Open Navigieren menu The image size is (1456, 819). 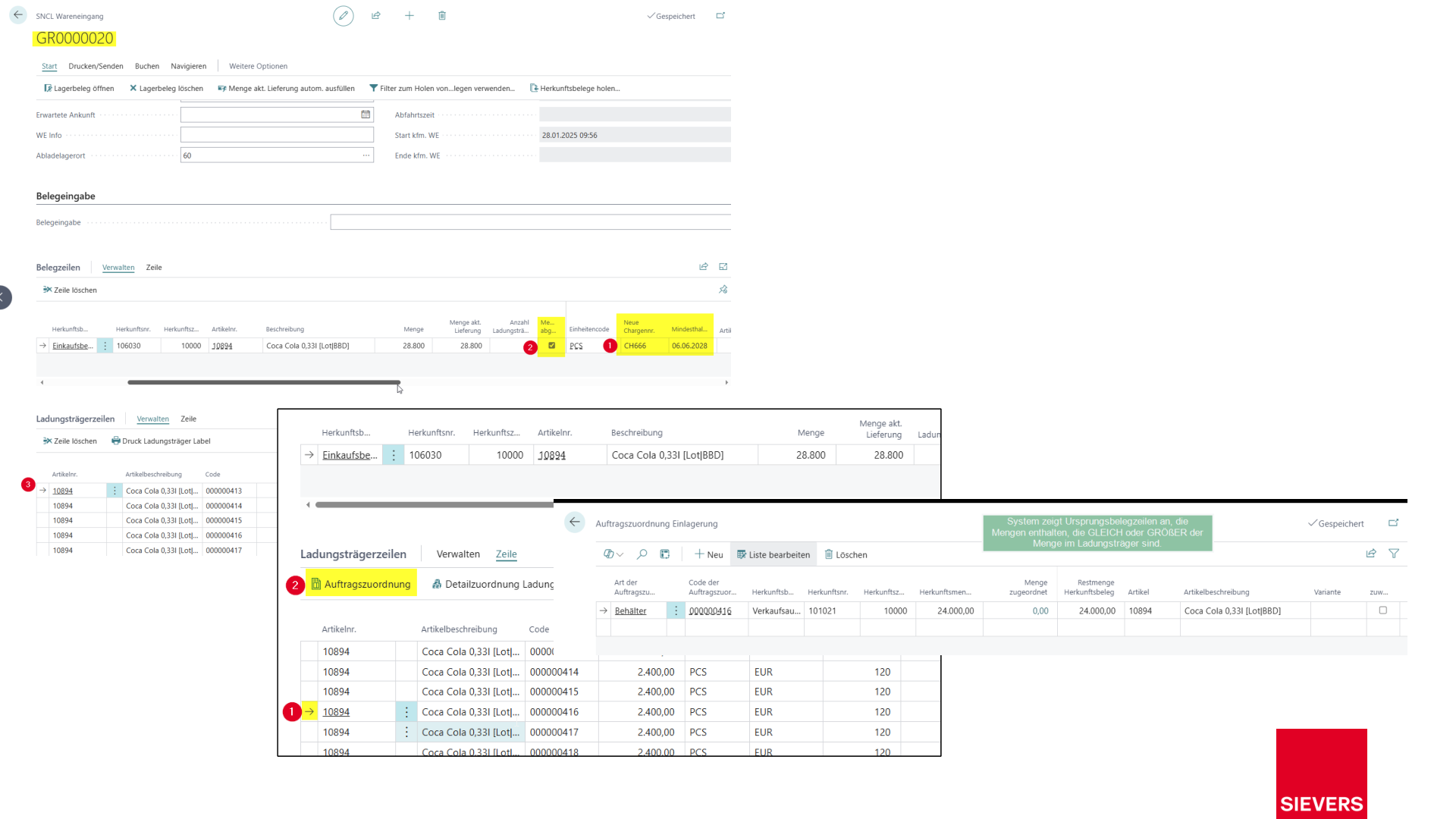[x=189, y=66]
